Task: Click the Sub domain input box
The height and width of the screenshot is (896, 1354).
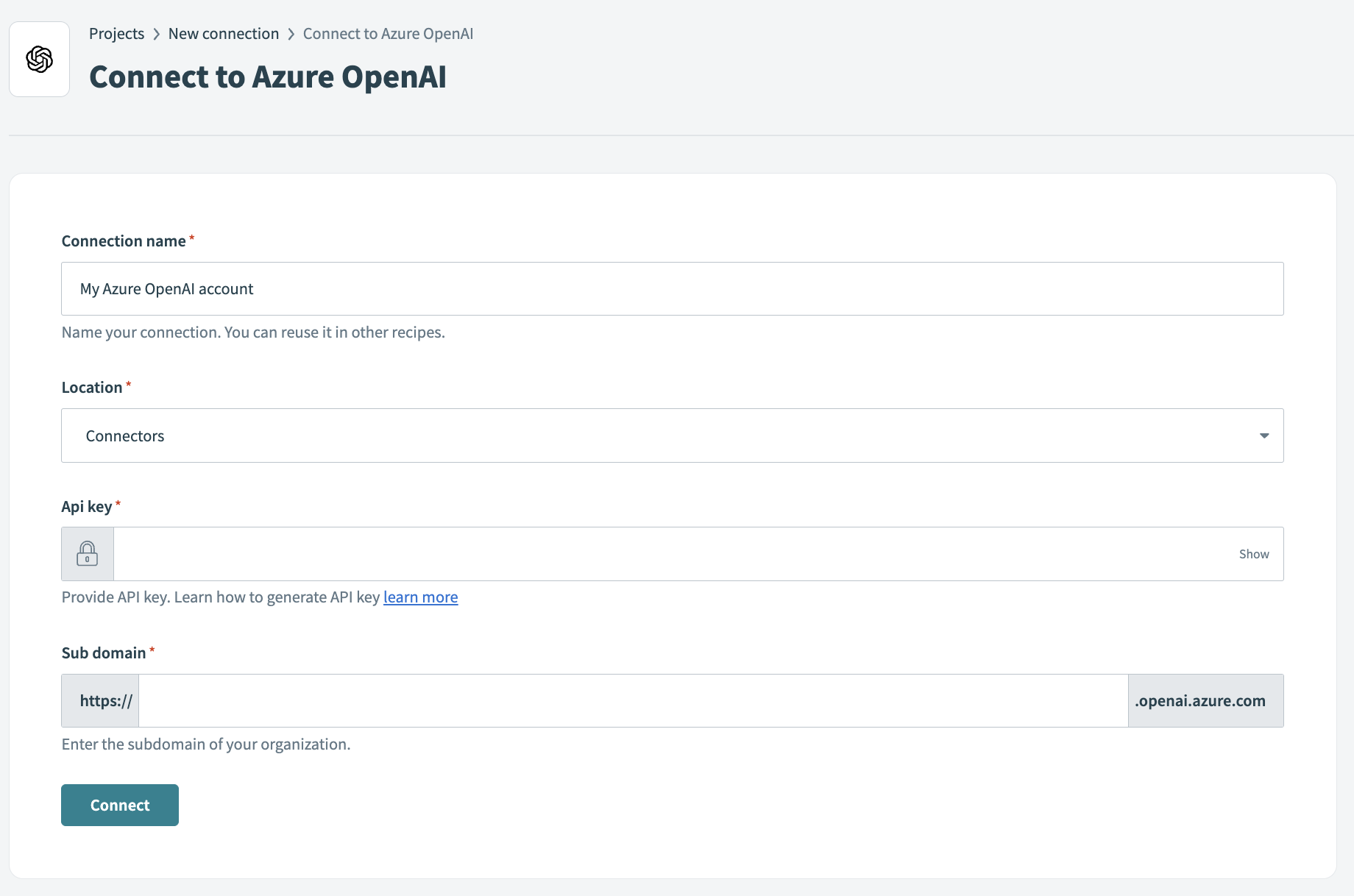Action: 633,700
